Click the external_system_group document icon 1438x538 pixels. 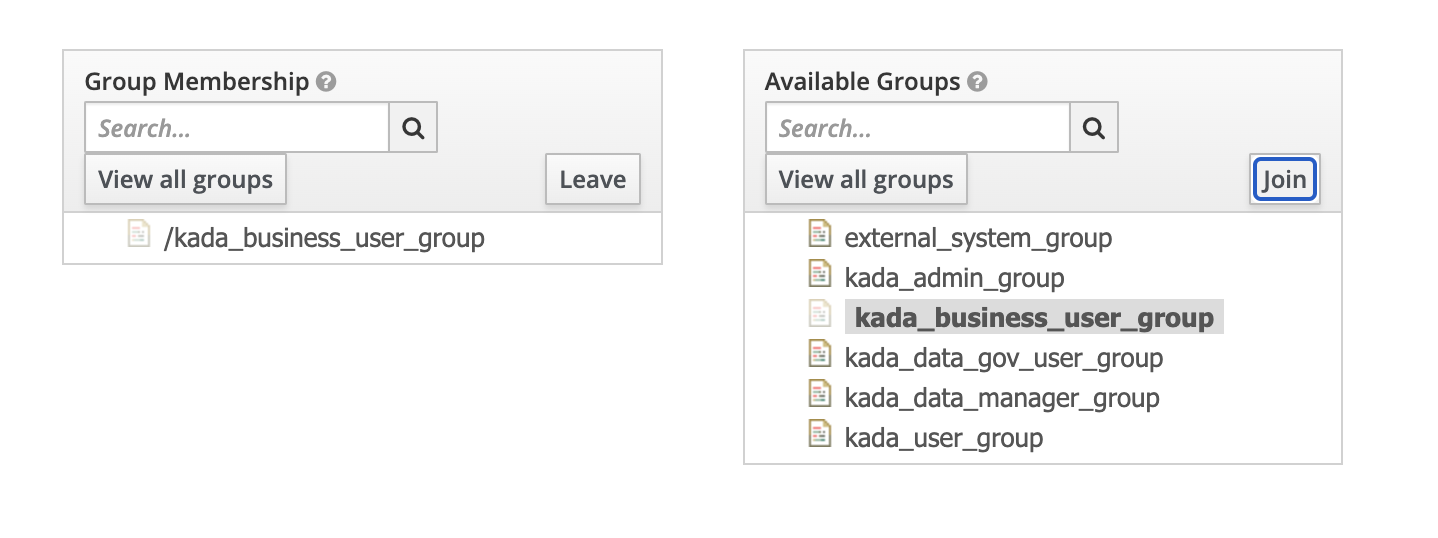pyautogui.click(x=820, y=235)
